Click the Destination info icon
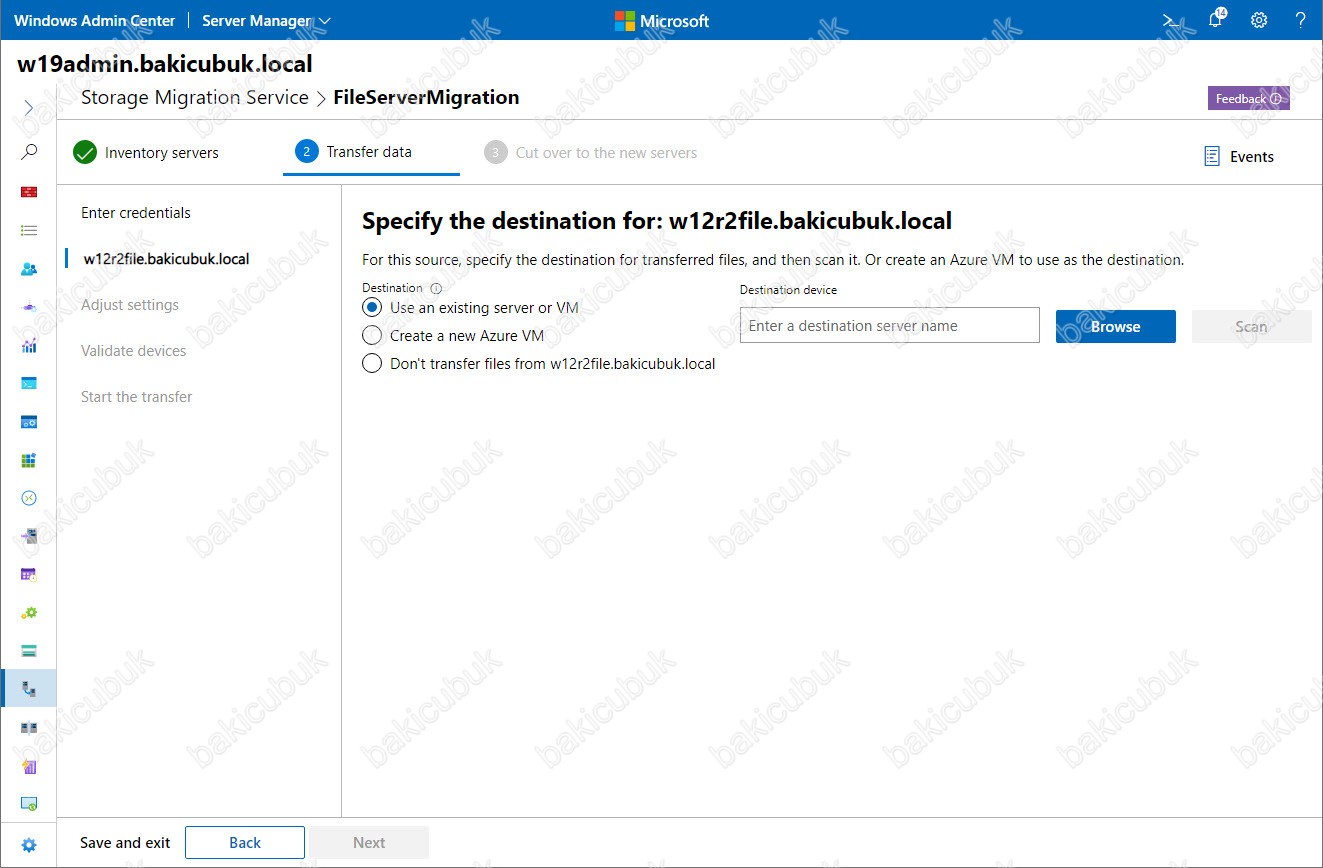 pos(436,288)
